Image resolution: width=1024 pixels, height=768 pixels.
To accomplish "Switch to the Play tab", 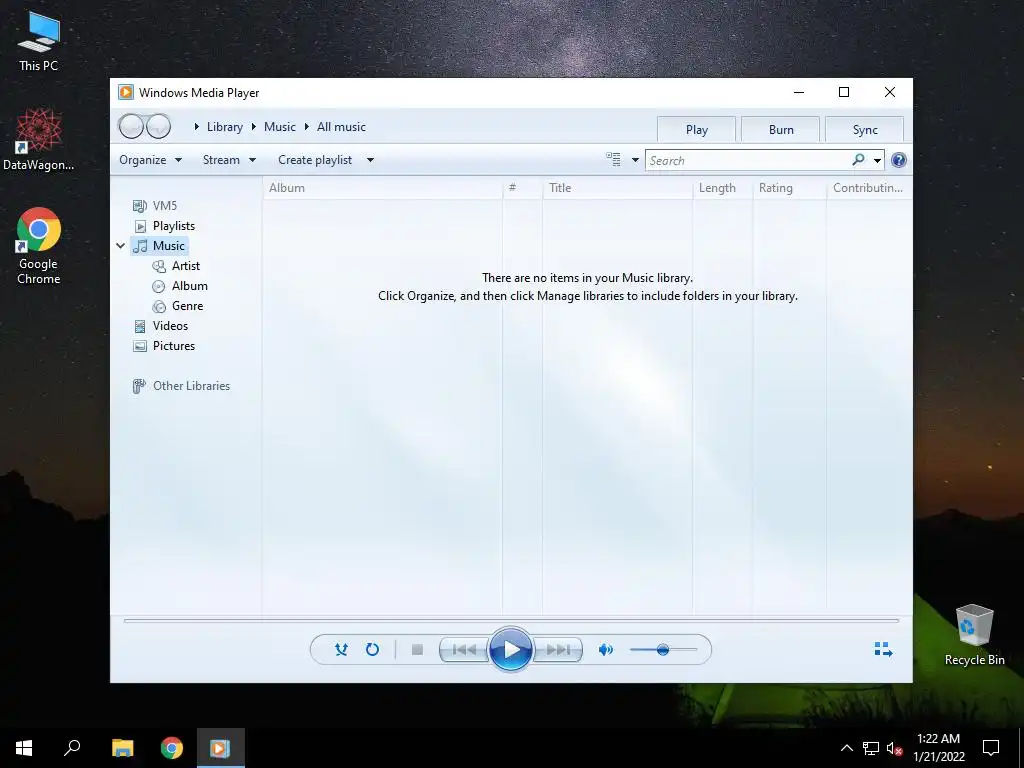I will click(696, 129).
